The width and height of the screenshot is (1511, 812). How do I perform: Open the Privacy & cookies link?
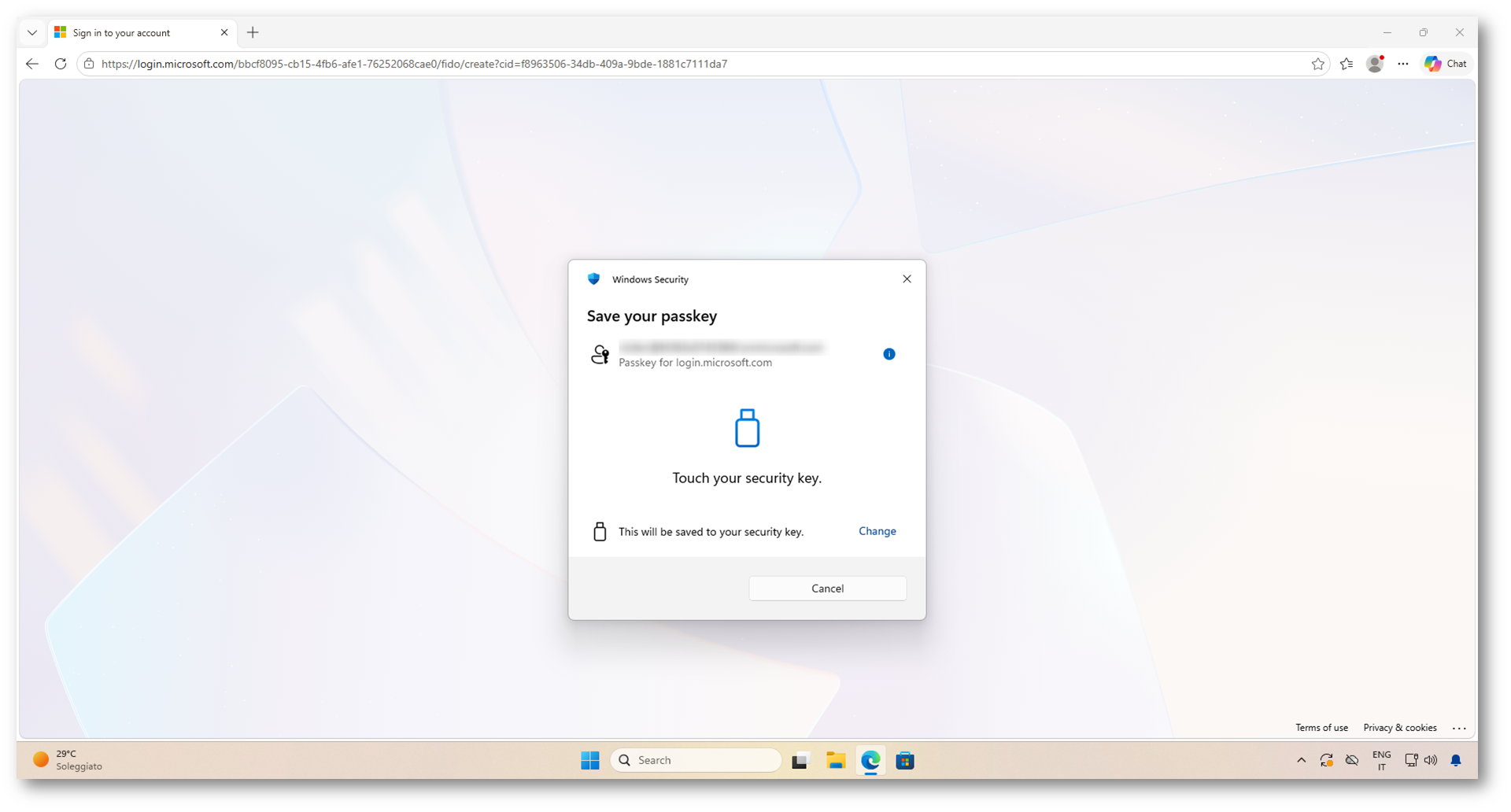(x=1400, y=728)
